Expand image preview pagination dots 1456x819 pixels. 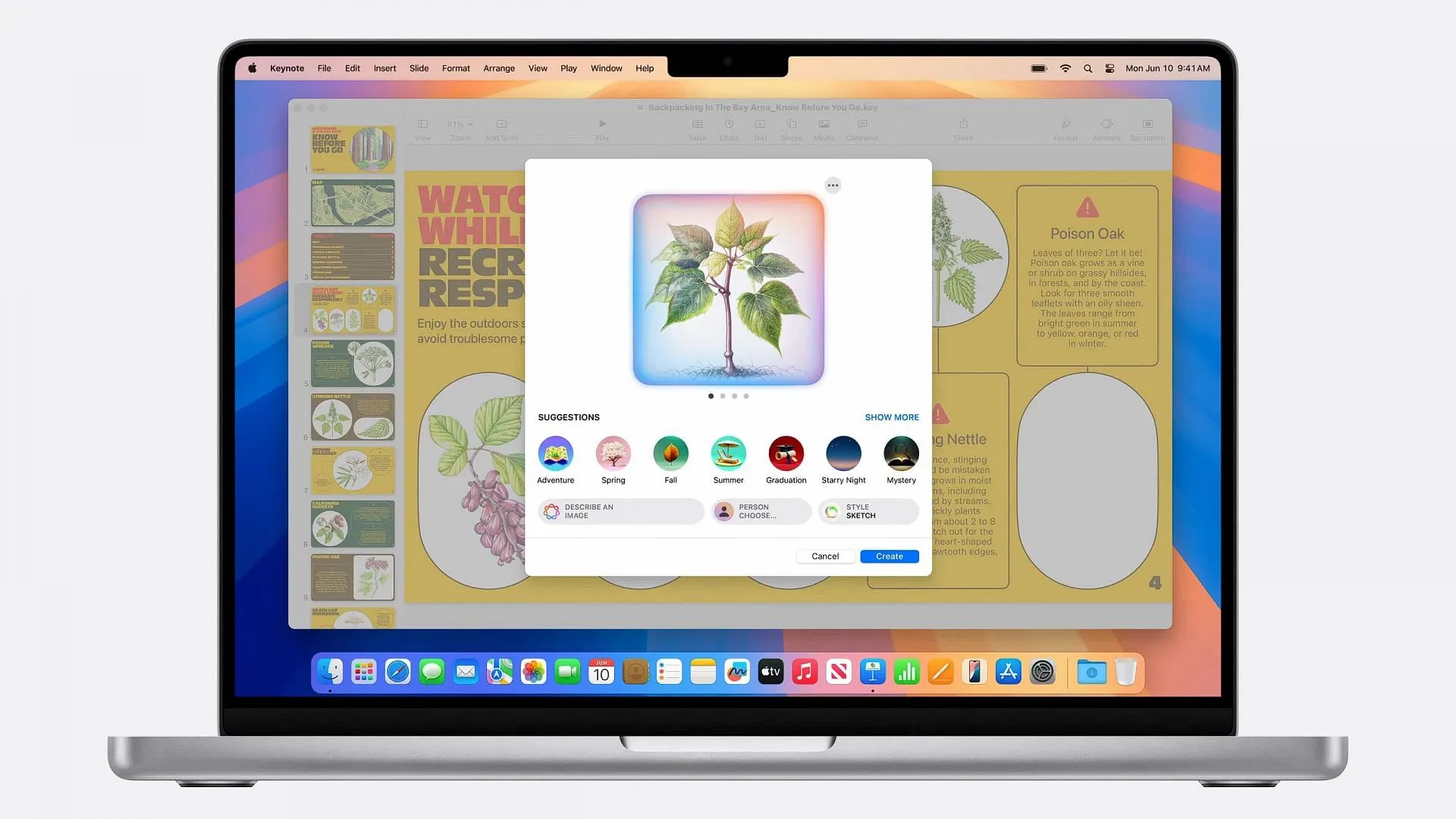(728, 395)
